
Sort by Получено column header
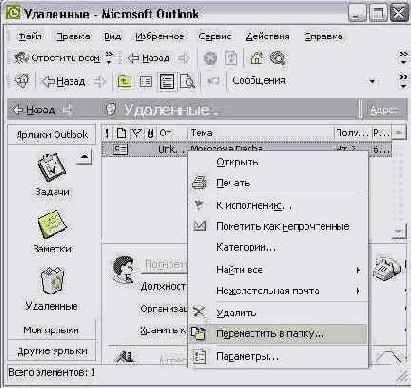point(353,133)
